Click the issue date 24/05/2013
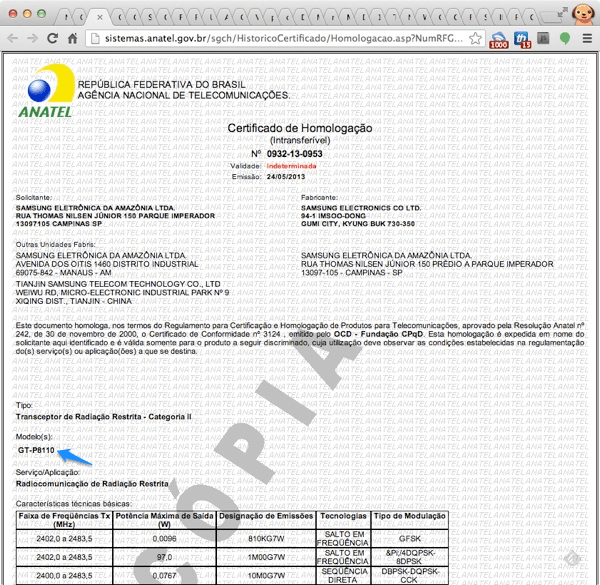 click(286, 176)
